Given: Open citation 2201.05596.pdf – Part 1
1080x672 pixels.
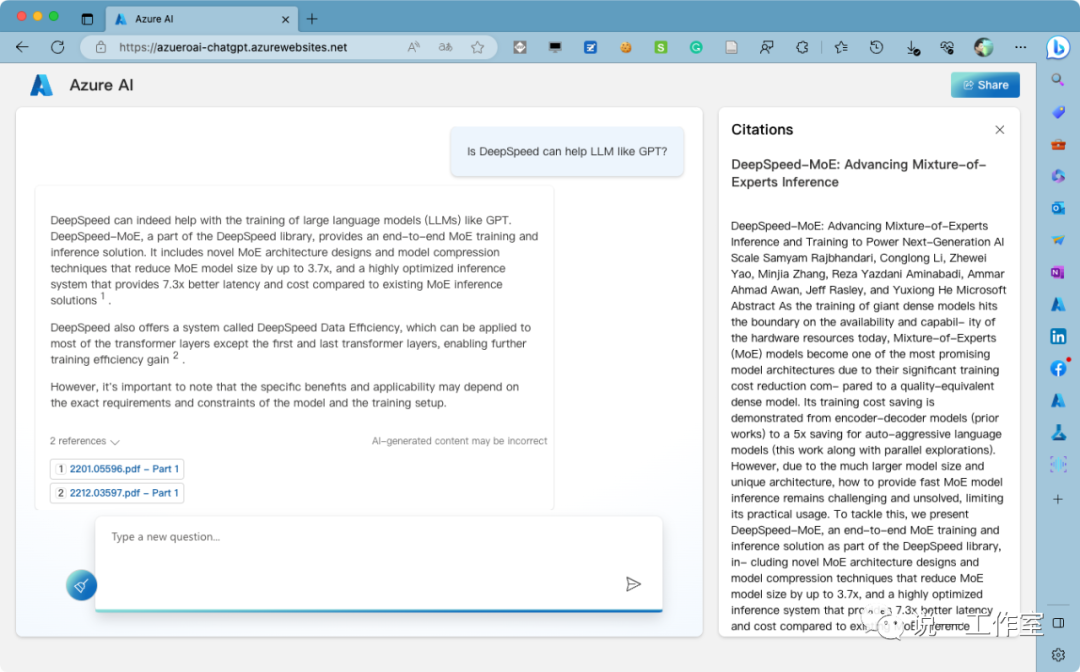Looking at the screenshot, I should tap(117, 469).
